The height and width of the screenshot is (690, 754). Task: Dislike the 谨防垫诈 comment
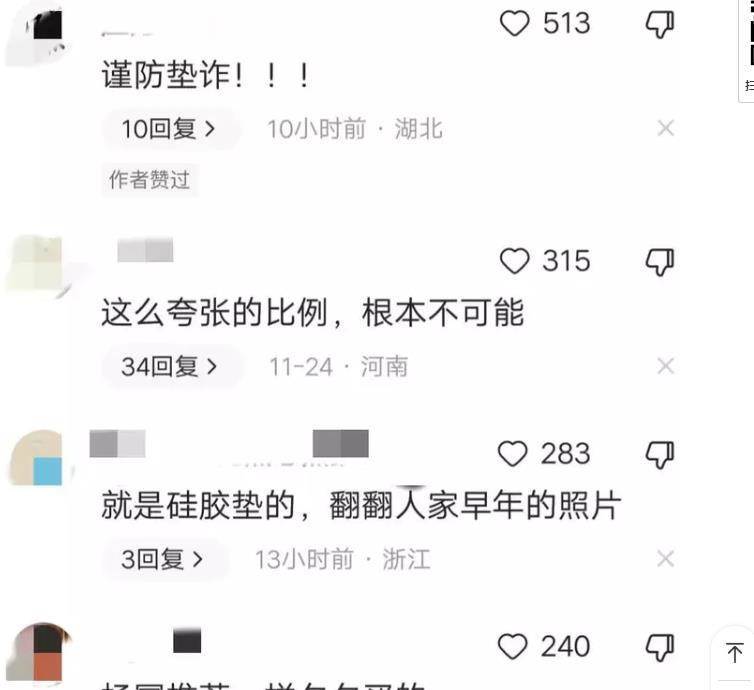pos(660,24)
